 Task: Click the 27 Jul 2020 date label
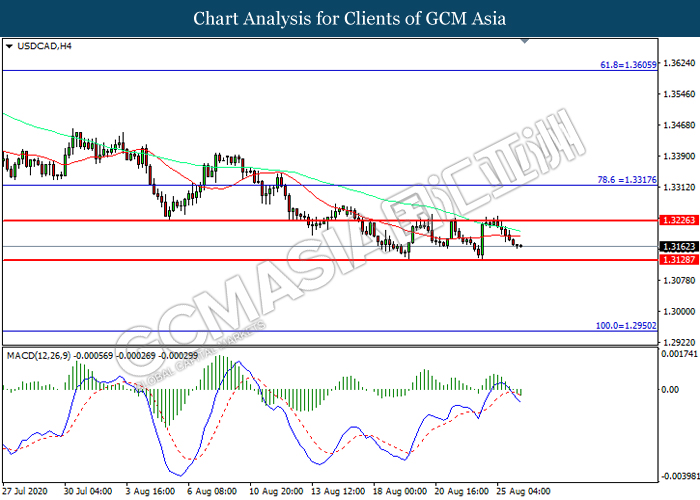coord(25,491)
